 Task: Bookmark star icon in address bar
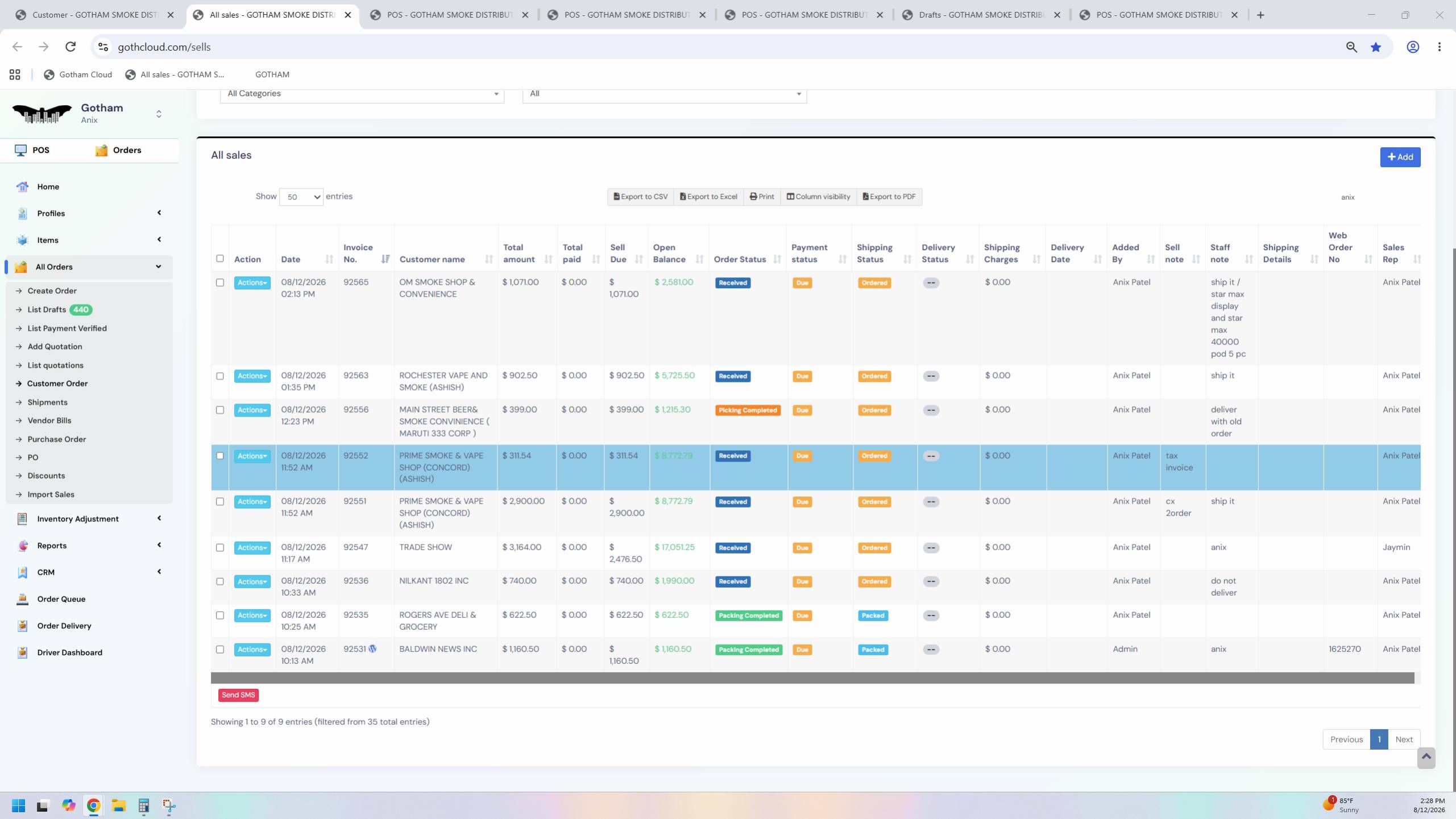click(1375, 47)
